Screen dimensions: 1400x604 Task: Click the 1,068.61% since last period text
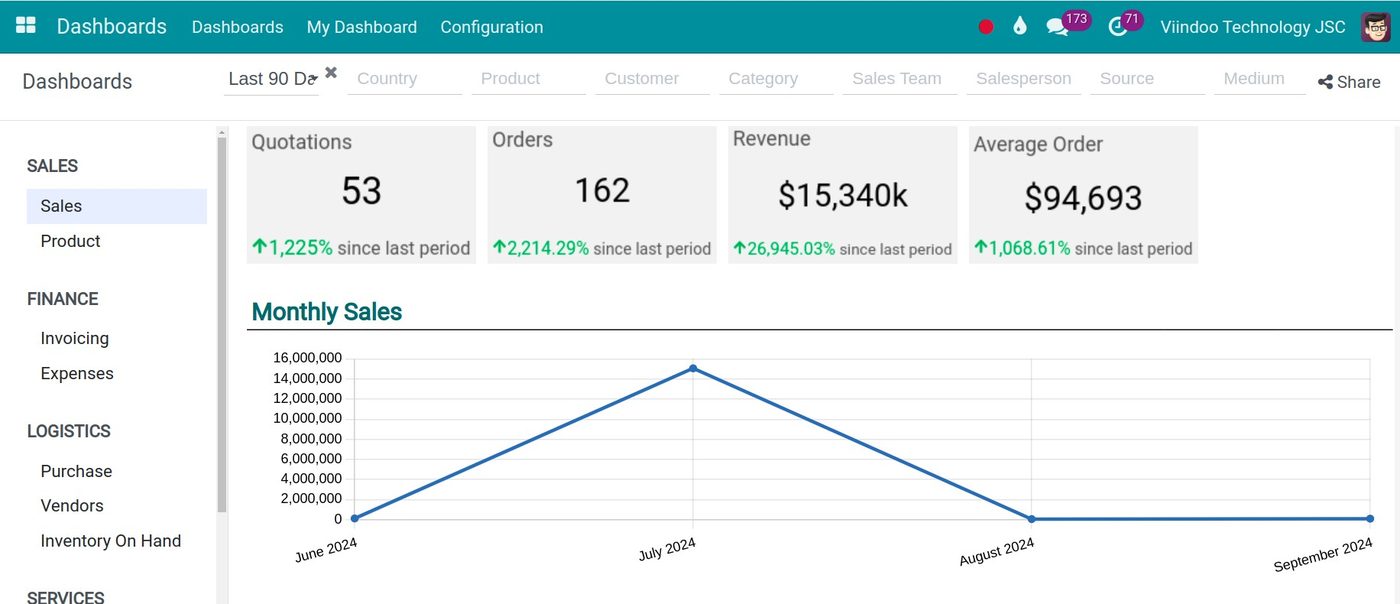click(x=1084, y=248)
